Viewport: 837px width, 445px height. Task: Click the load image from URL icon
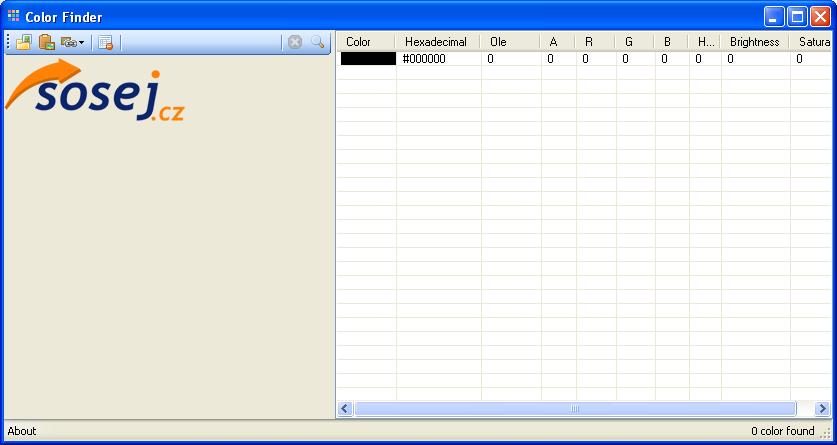coord(68,42)
